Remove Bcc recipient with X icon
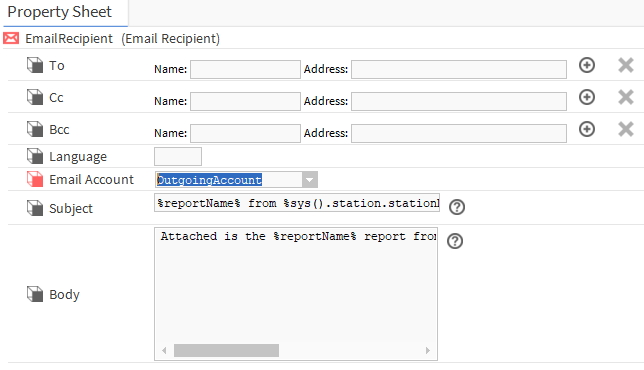The image size is (644, 370). [626, 129]
